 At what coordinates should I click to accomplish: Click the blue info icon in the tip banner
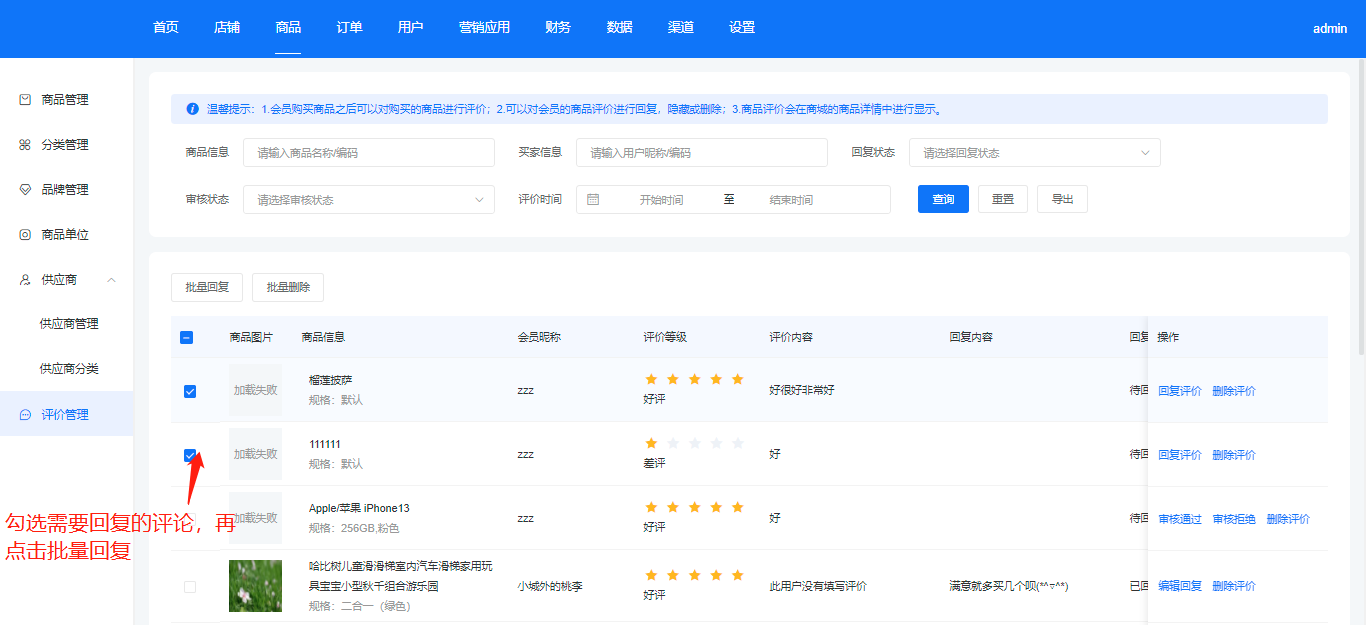click(x=192, y=109)
